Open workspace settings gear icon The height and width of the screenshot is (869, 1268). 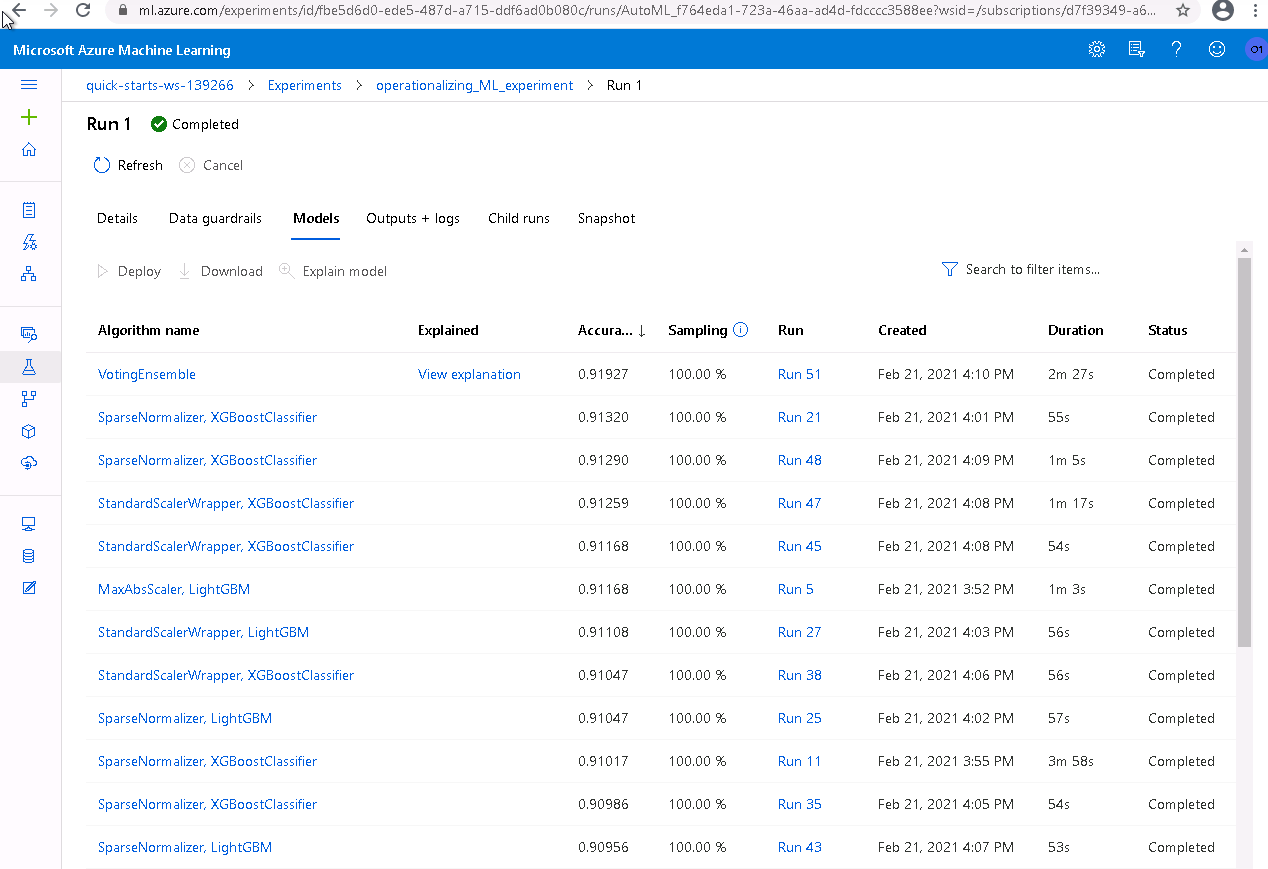pos(1096,49)
